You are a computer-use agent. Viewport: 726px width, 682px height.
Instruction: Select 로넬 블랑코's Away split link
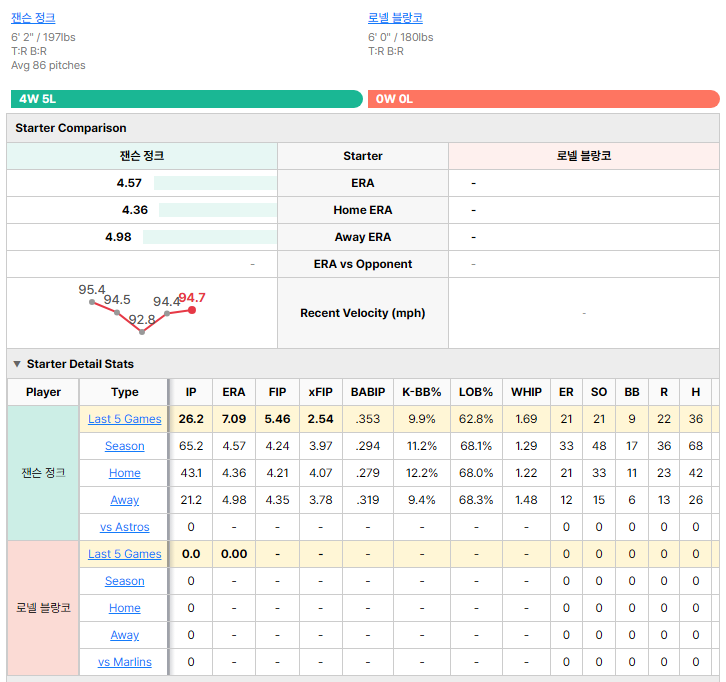click(125, 635)
